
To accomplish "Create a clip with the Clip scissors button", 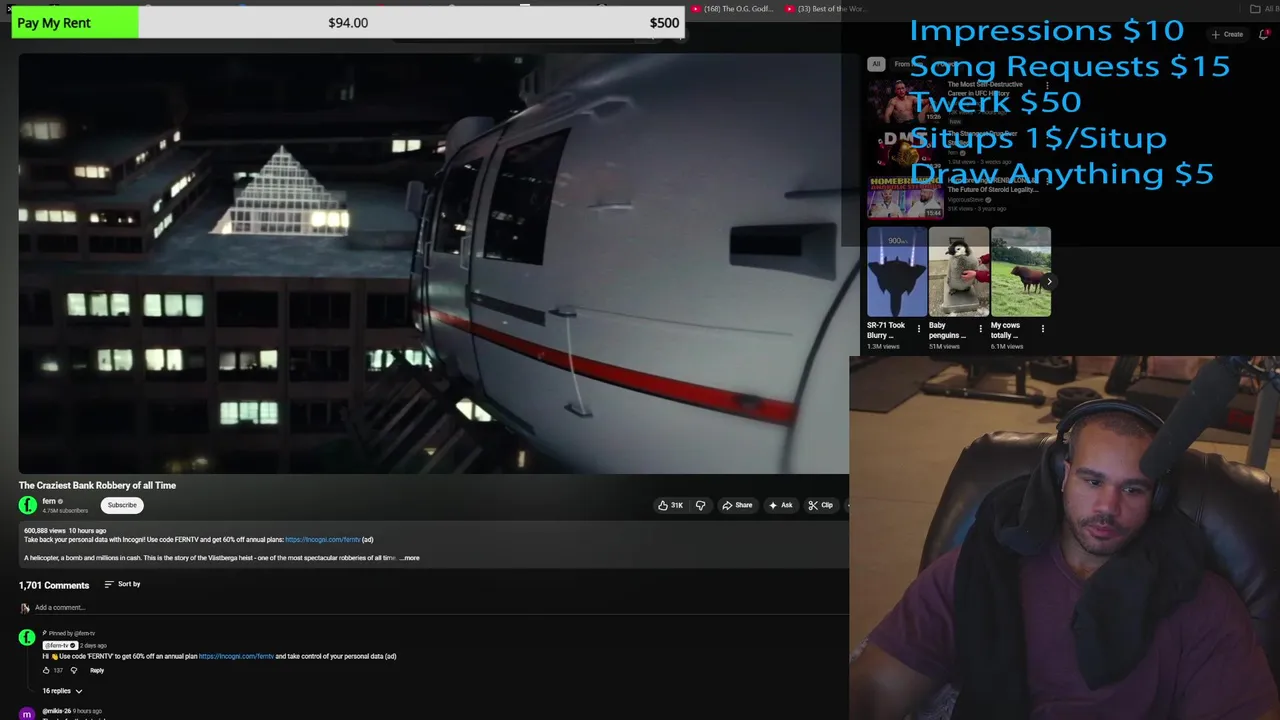I will coord(820,505).
